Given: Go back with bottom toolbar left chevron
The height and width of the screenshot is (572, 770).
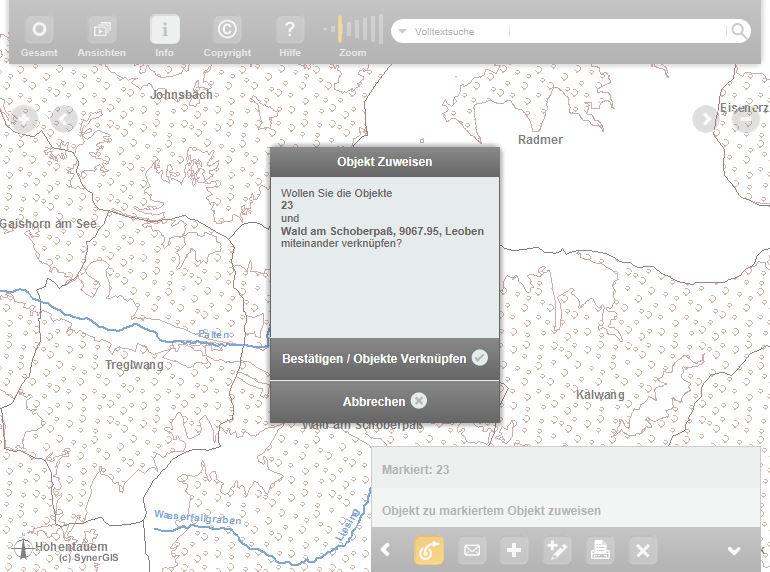Looking at the screenshot, I should tap(386, 550).
